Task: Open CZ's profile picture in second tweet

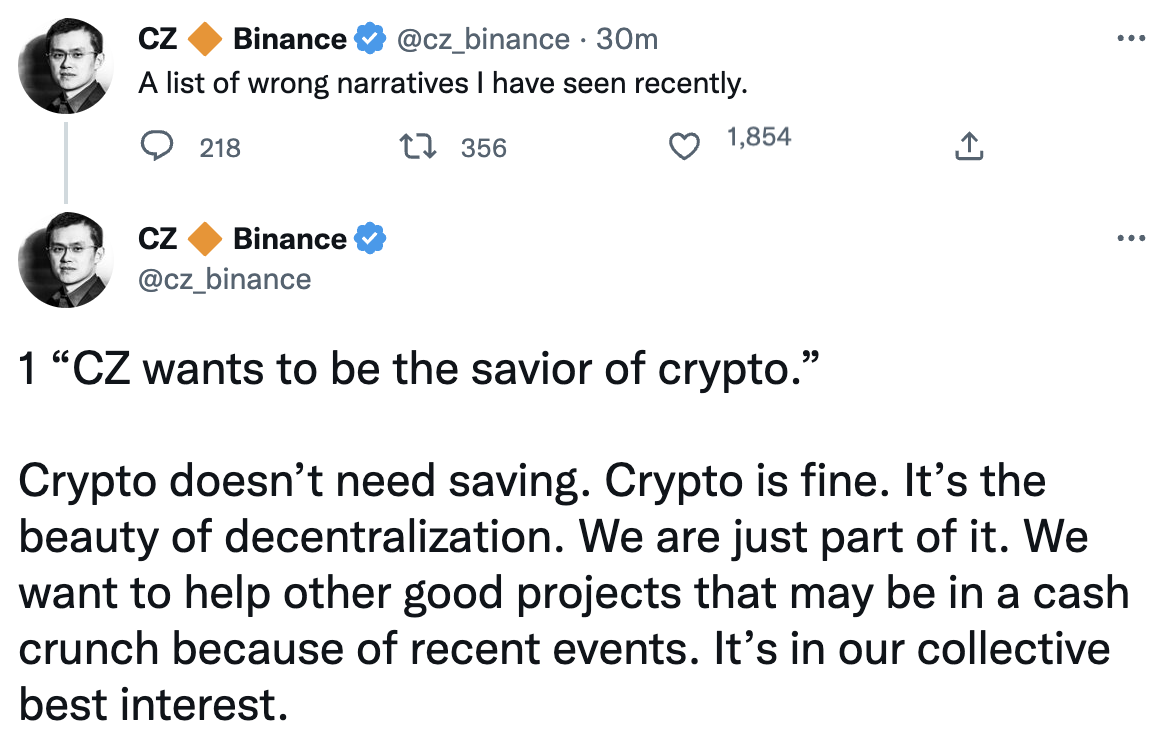Action: point(65,260)
